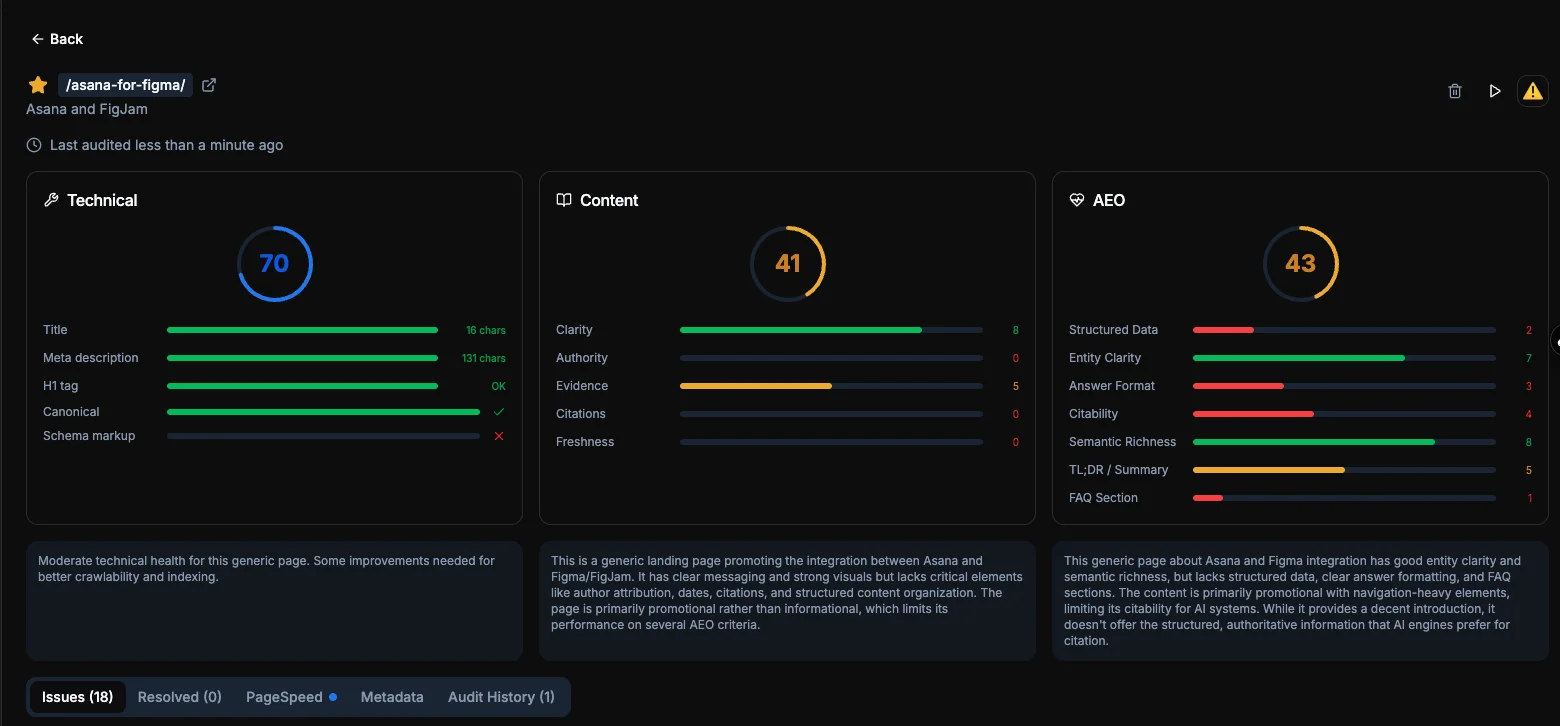The width and height of the screenshot is (1560, 726).
Task: Click the wrench icon in Technical card
Action: click(51, 200)
